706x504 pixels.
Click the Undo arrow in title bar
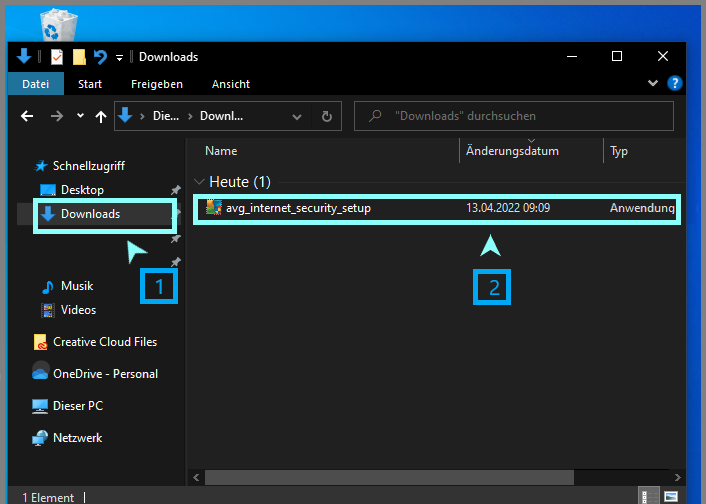coord(100,57)
